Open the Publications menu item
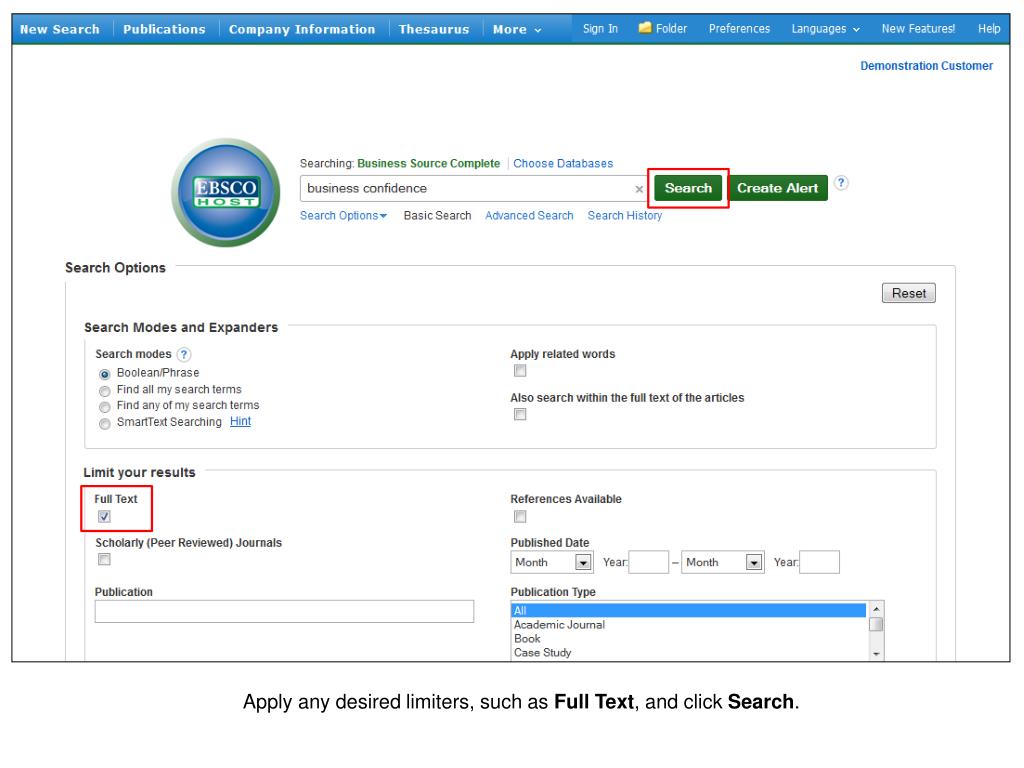Screen dimensions: 1024x768 point(164,29)
